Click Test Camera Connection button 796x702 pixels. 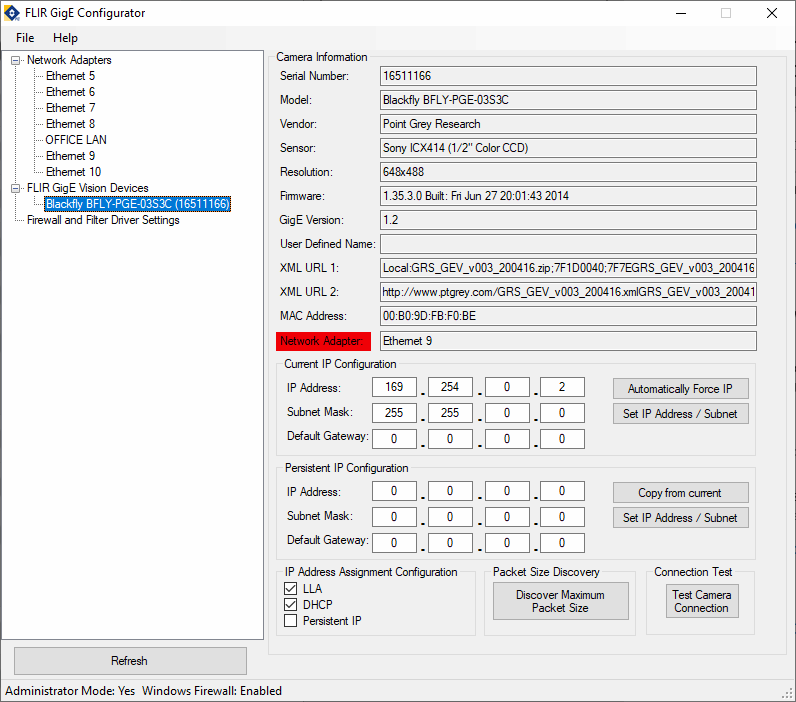pyautogui.click(x=702, y=601)
